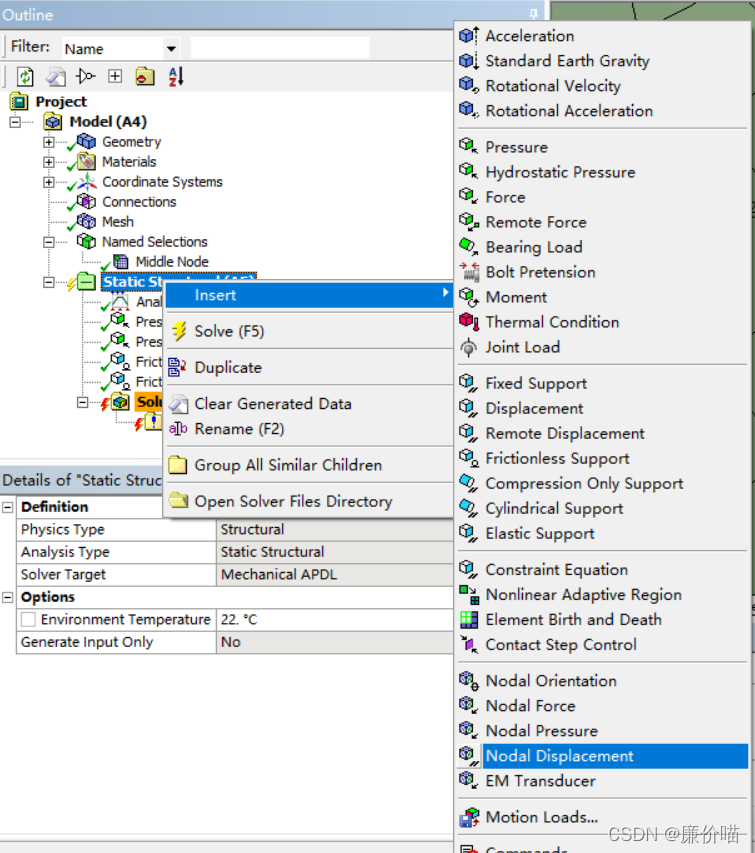Click the folder group icon in Outline toolbar

tap(145, 77)
